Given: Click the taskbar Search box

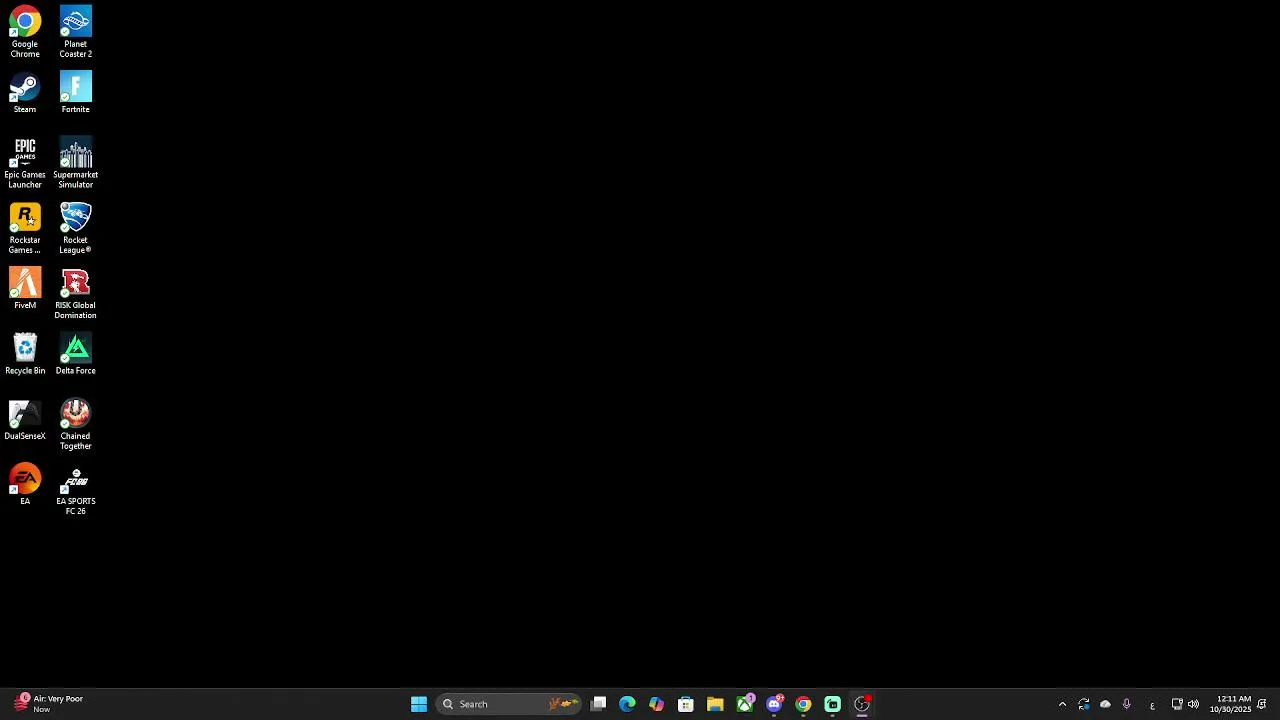Looking at the screenshot, I should point(510,704).
